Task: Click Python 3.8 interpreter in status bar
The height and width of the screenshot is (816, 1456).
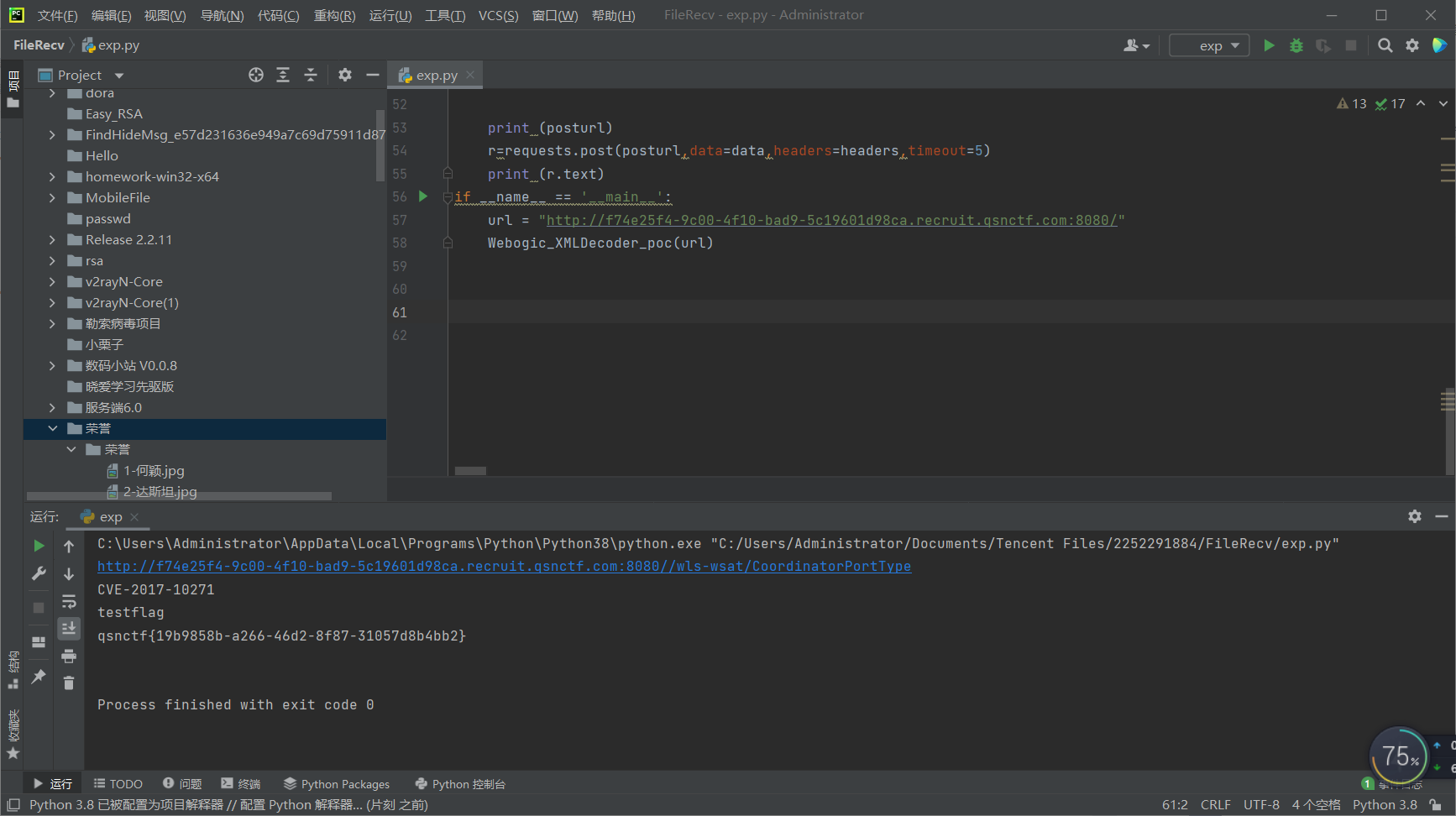Action: (1385, 804)
